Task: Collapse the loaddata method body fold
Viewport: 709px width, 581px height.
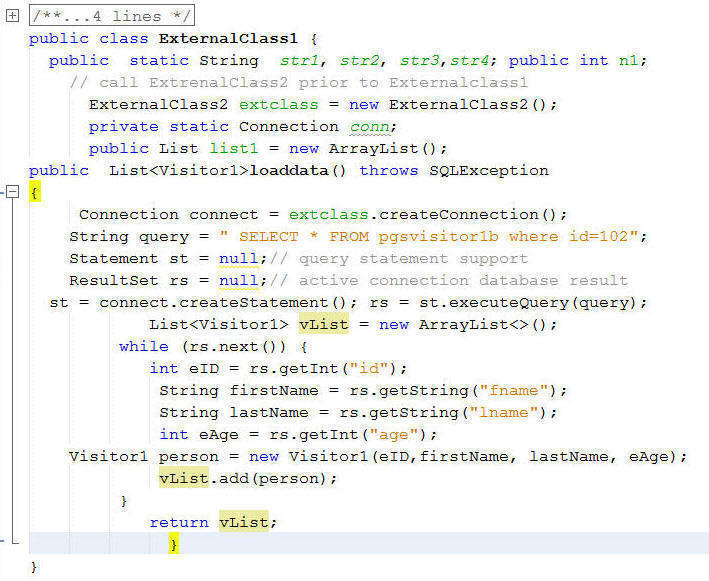Action: 13,192
